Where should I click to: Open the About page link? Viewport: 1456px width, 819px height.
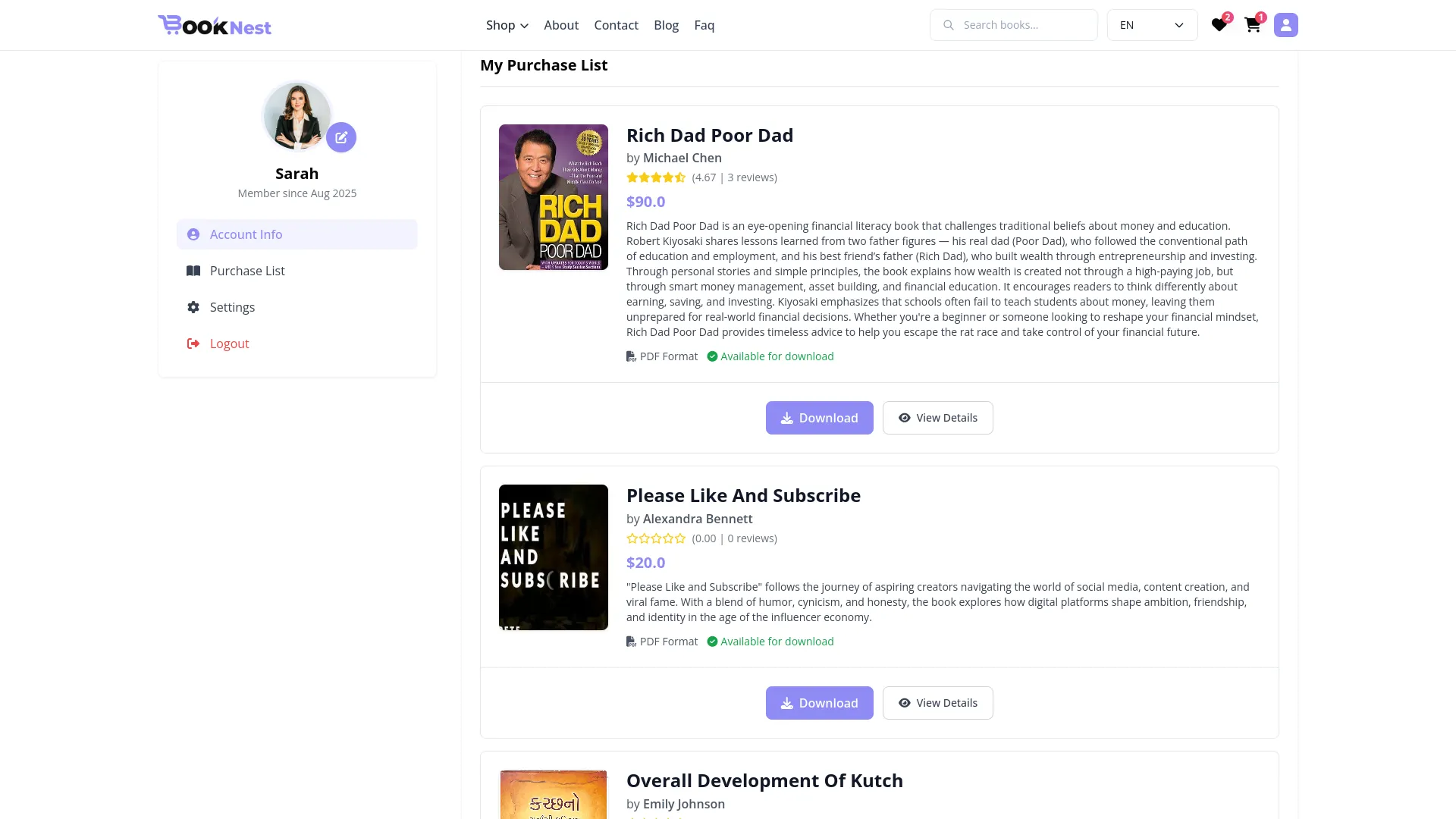tap(561, 25)
